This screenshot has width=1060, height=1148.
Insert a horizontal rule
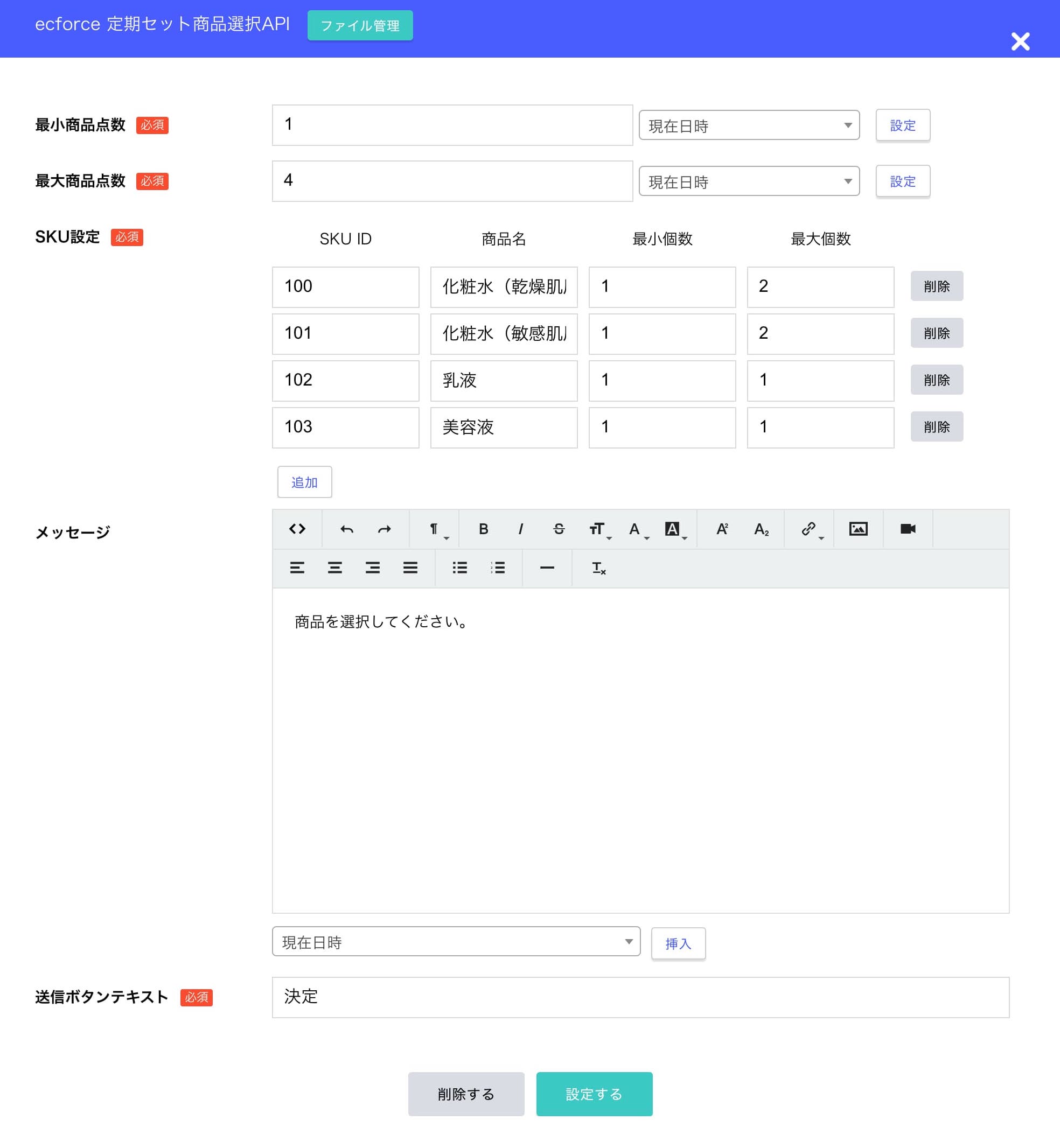[x=546, y=568]
